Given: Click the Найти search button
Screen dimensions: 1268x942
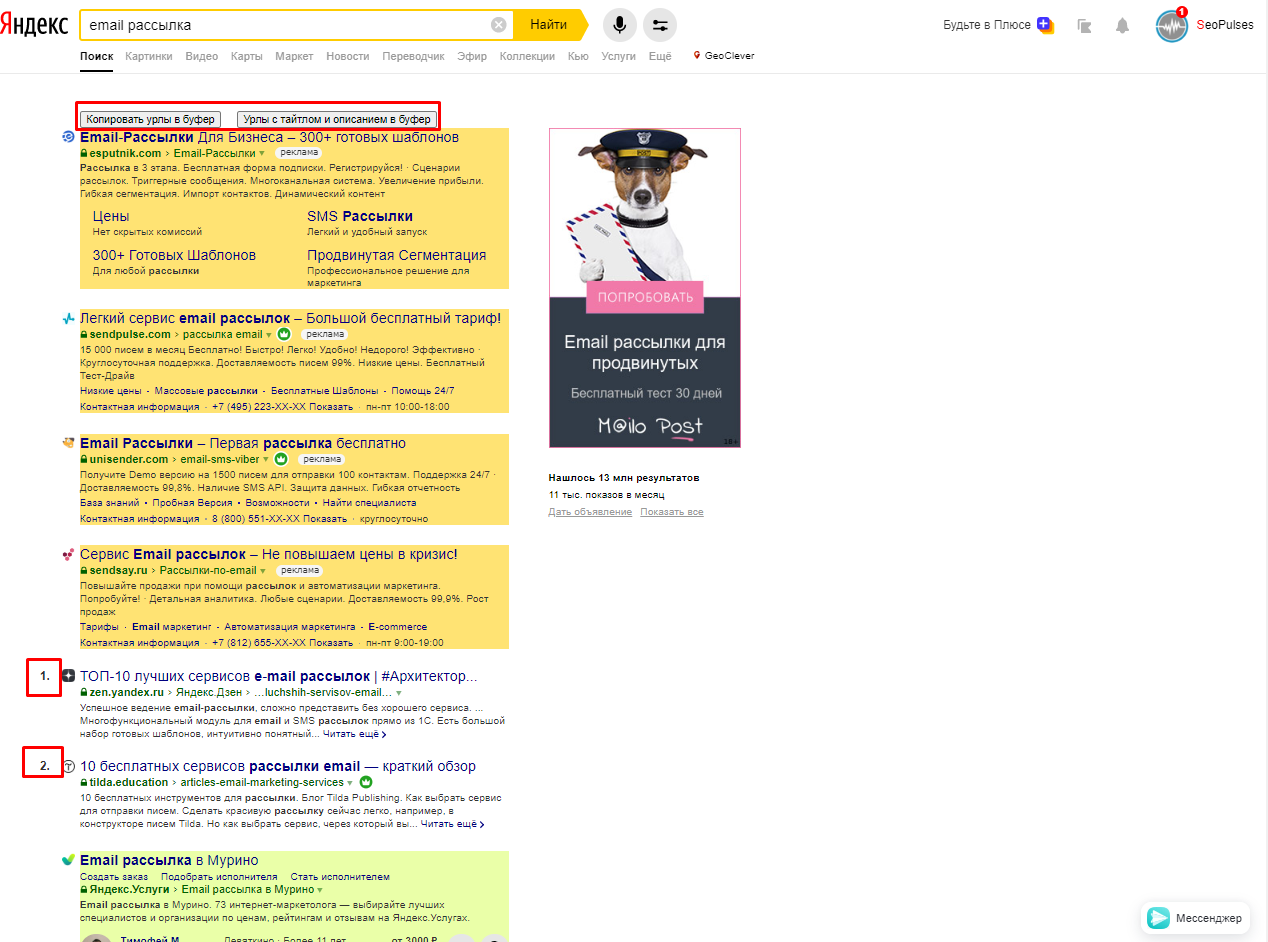Looking at the screenshot, I should (548, 25).
